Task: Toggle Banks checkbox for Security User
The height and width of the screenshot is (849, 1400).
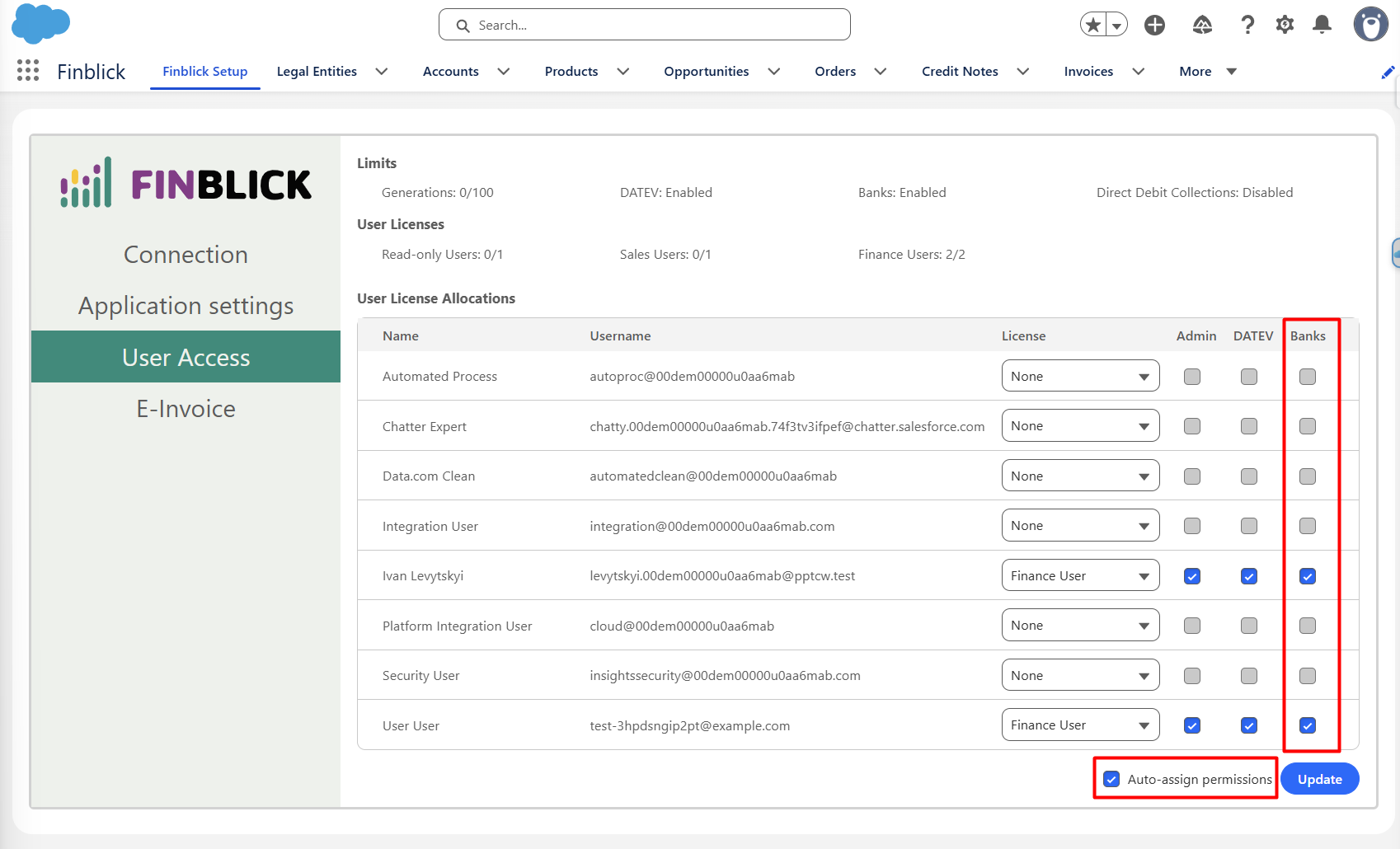Action: [1308, 676]
